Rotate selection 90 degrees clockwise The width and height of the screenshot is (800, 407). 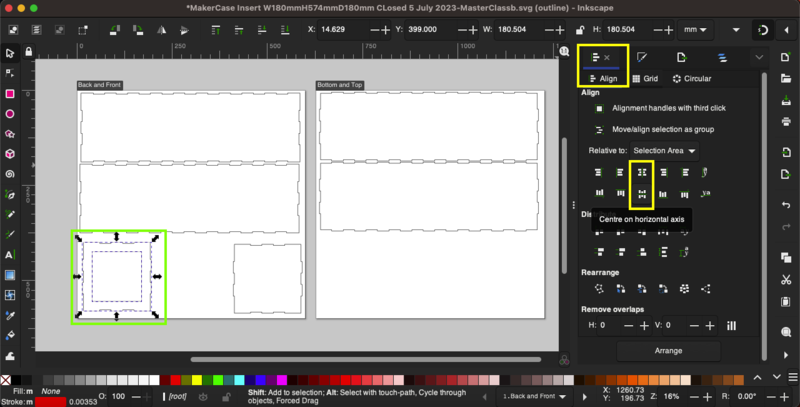pos(138,30)
